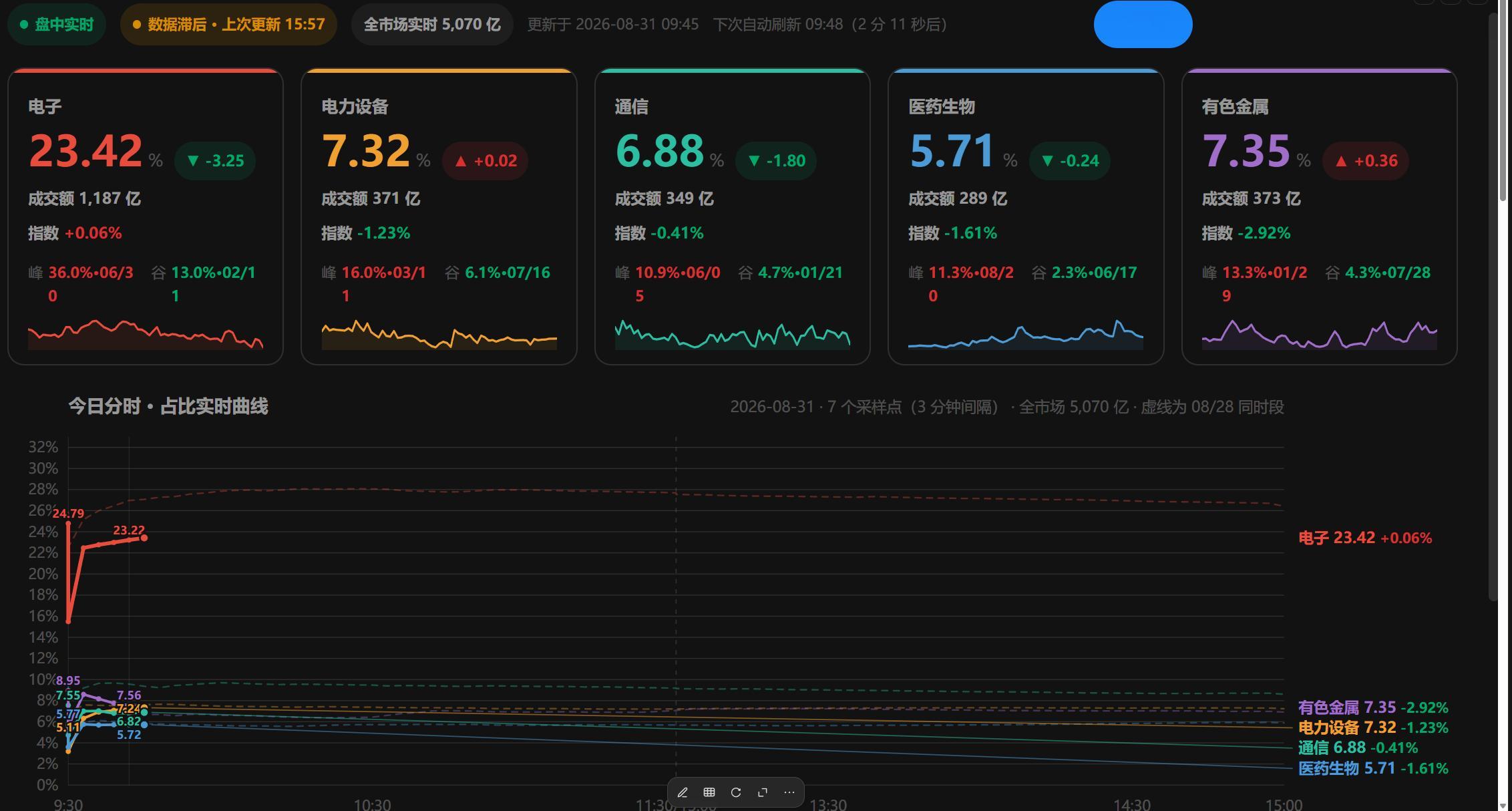The image size is (1512, 811).
Task: Open the three-dots more options menu
Action: (x=789, y=792)
